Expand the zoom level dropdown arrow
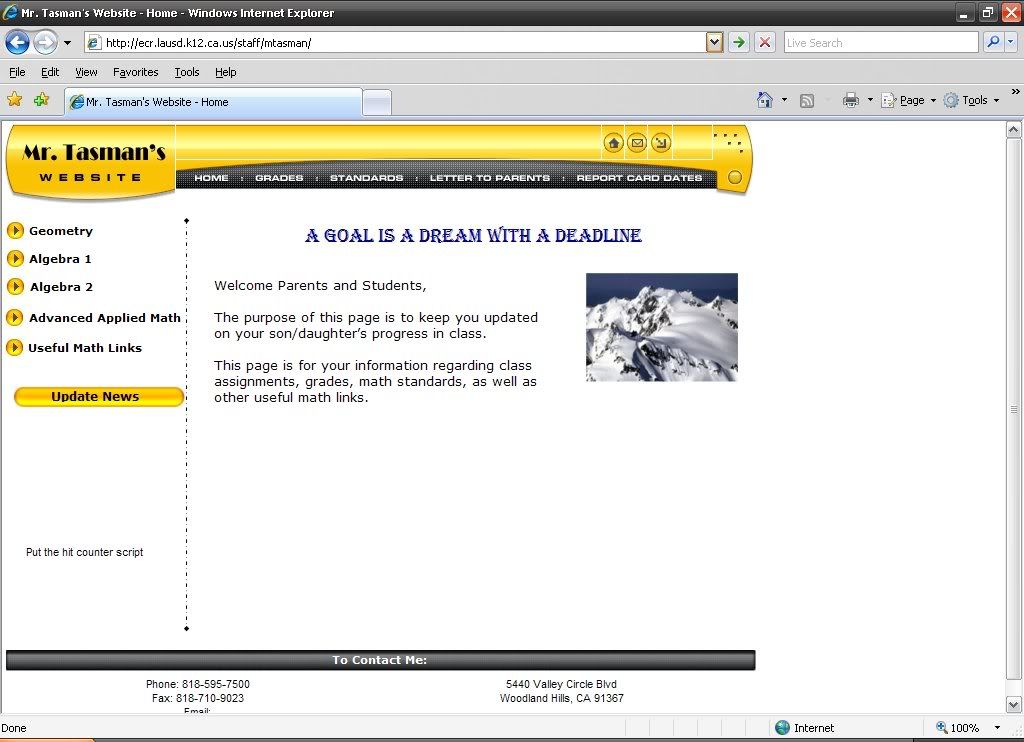This screenshot has height=742, width=1024. tap(997, 728)
